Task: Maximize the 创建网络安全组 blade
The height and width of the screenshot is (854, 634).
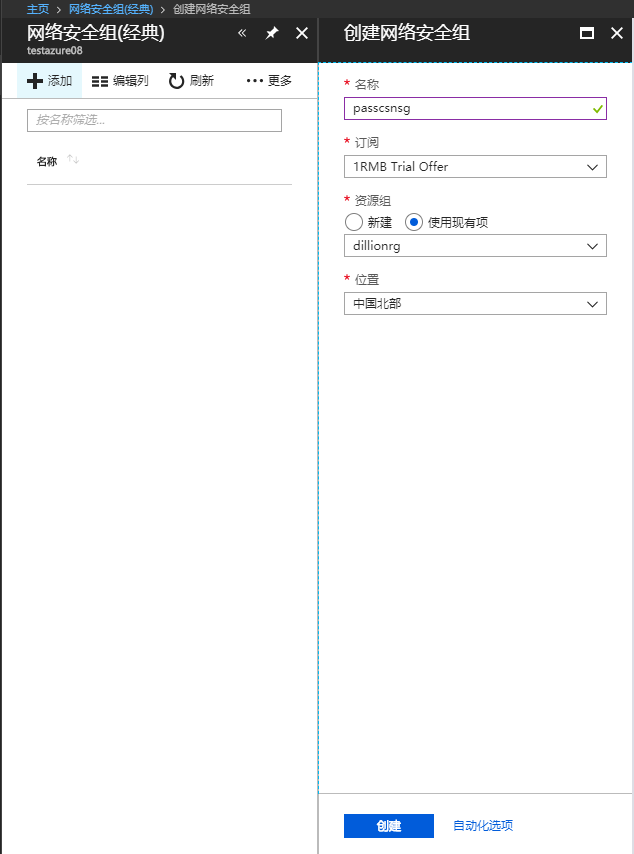Action: coord(587,33)
